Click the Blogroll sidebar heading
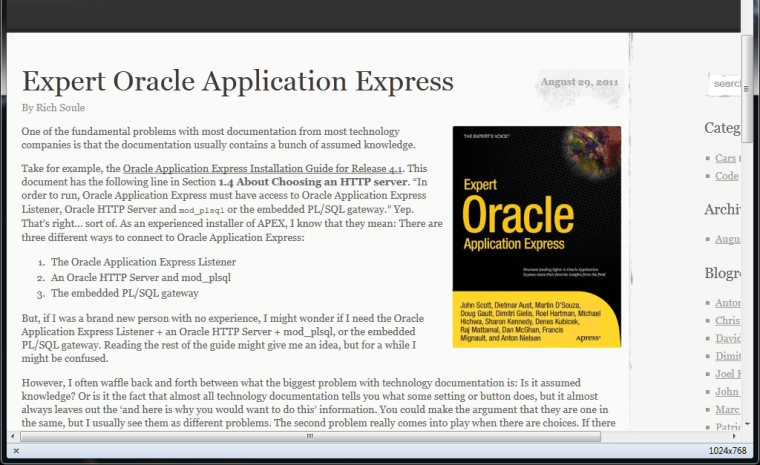760x465 pixels. (x=722, y=273)
